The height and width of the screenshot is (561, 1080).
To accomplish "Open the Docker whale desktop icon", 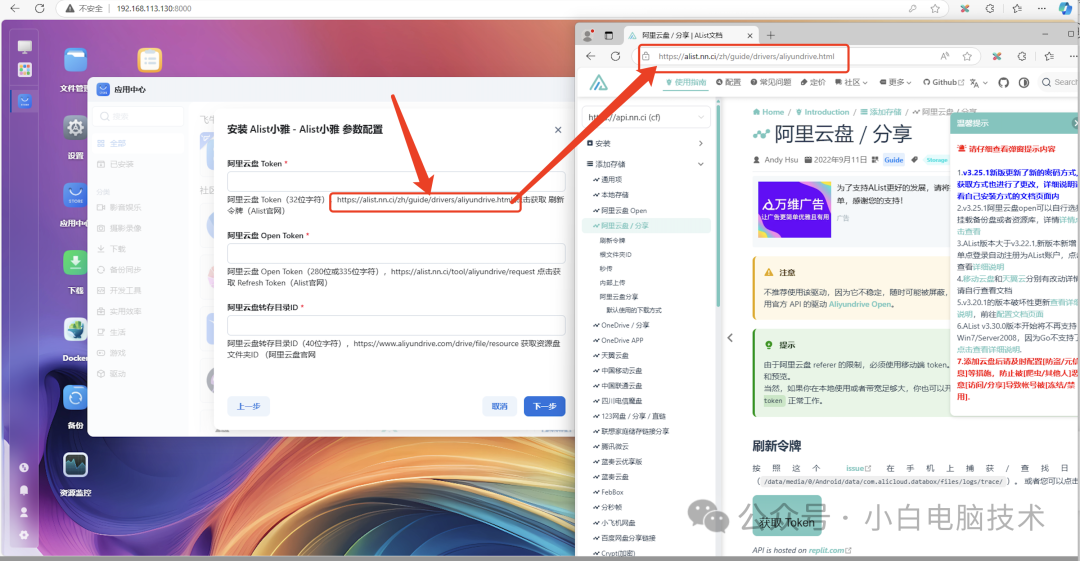I will (75, 330).
